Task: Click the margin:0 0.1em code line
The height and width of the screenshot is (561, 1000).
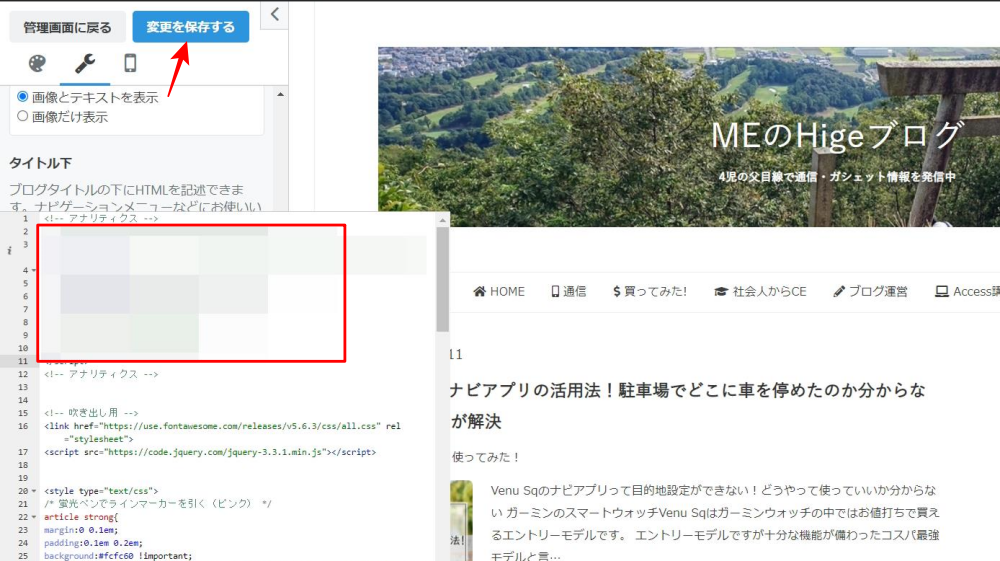Action: (81, 530)
